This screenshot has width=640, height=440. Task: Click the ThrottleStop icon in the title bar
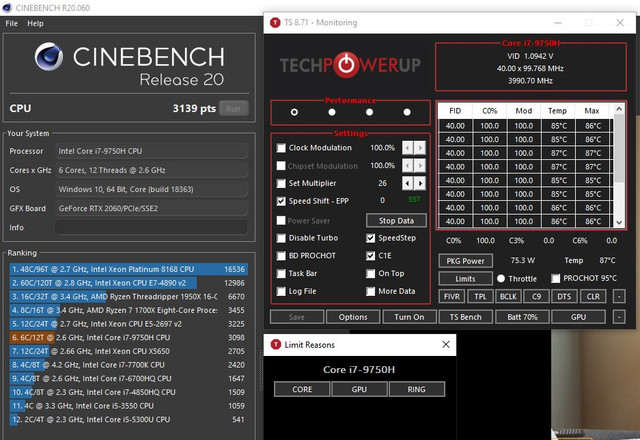pos(276,22)
